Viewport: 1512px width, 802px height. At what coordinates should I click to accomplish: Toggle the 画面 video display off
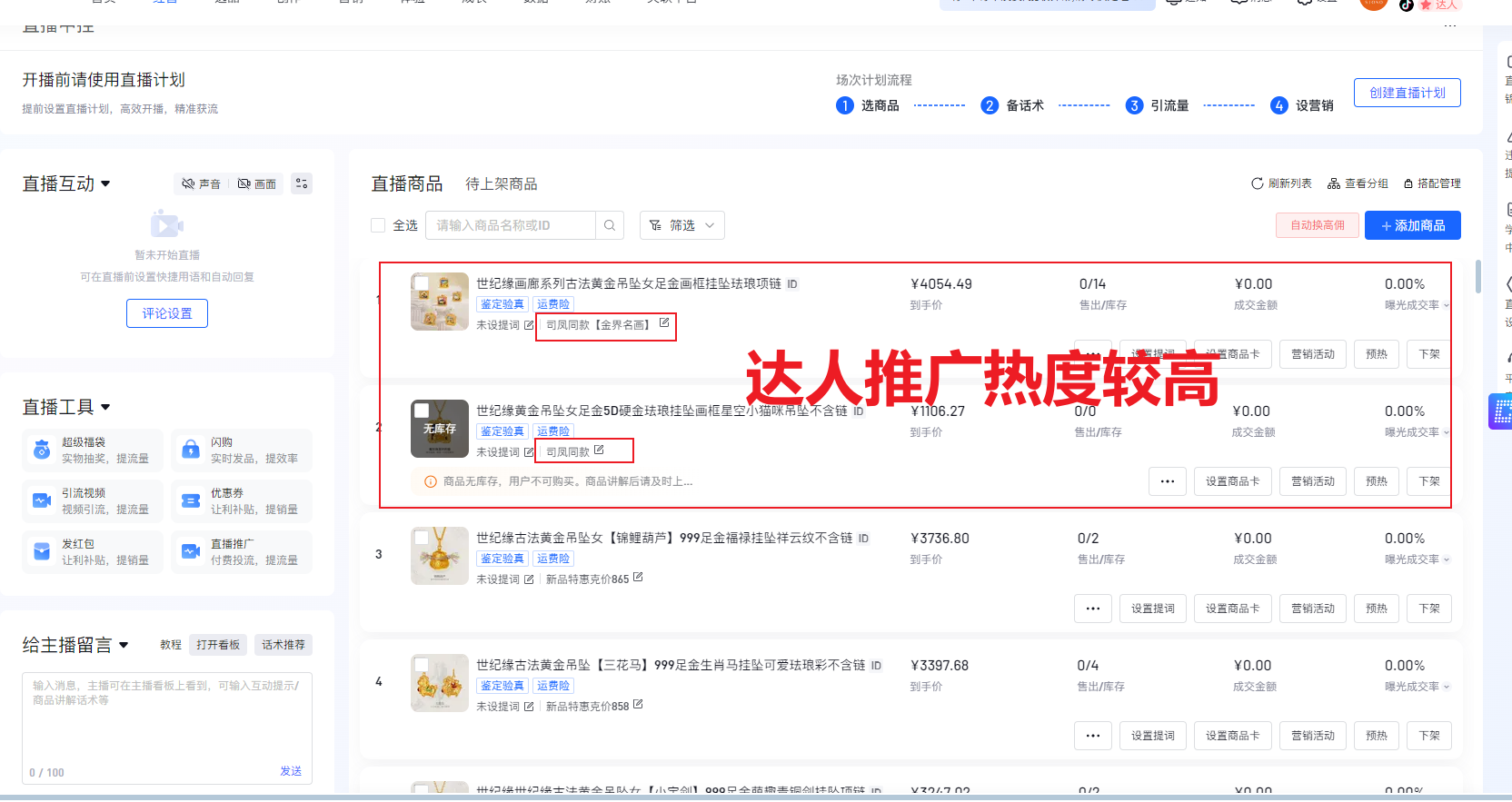[256, 183]
